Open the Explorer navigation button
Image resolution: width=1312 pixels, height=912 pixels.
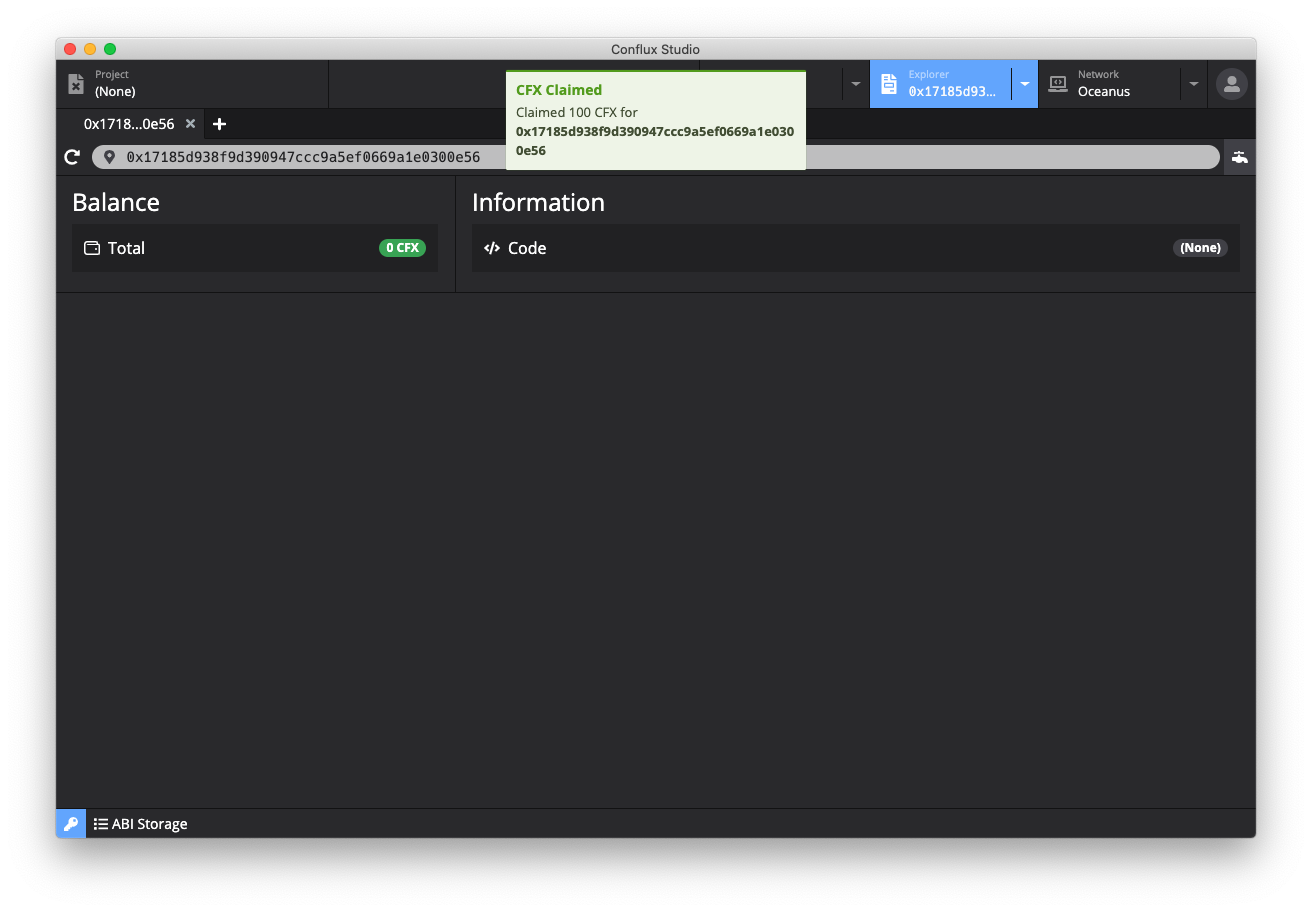[940, 84]
